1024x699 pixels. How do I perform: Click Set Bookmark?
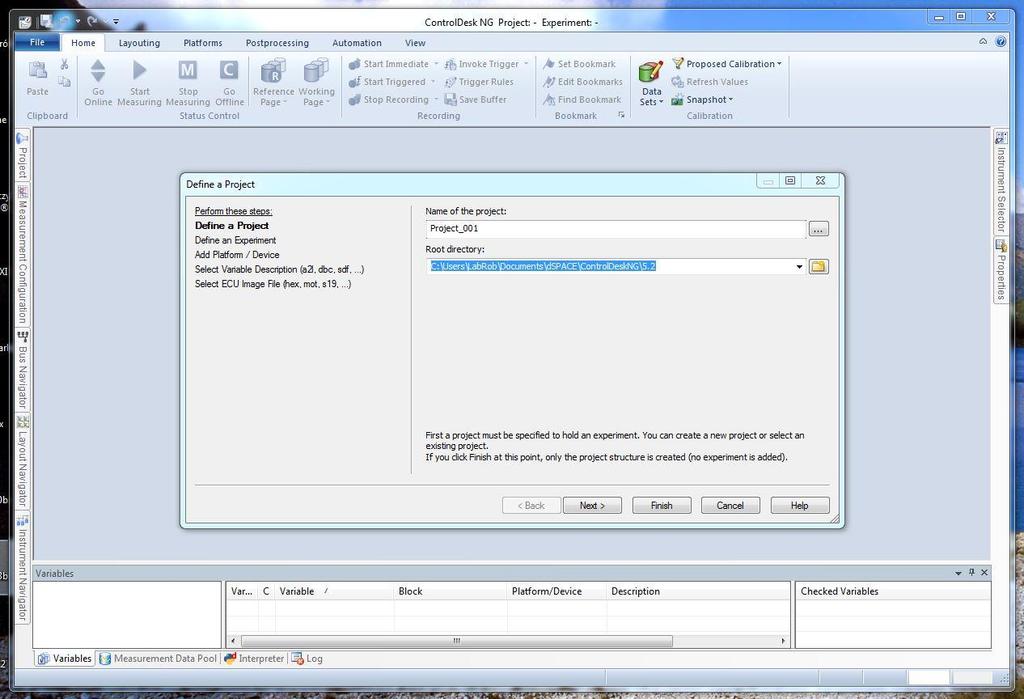pyautogui.click(x=579, y=64)
